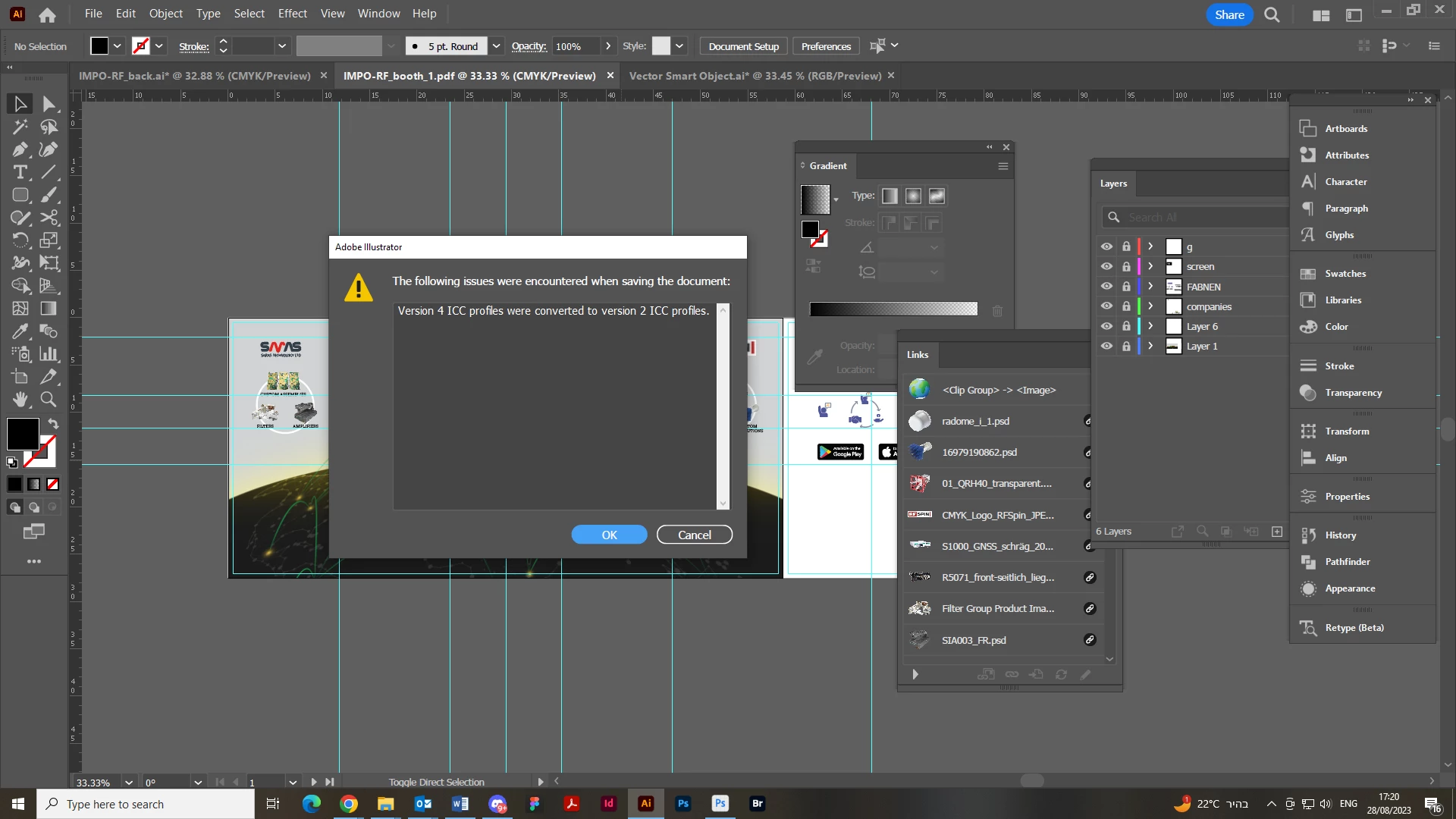This screenshot has width=1456, height=819.
Task: Click OK in the warning dialog
Action: [609, 535]
